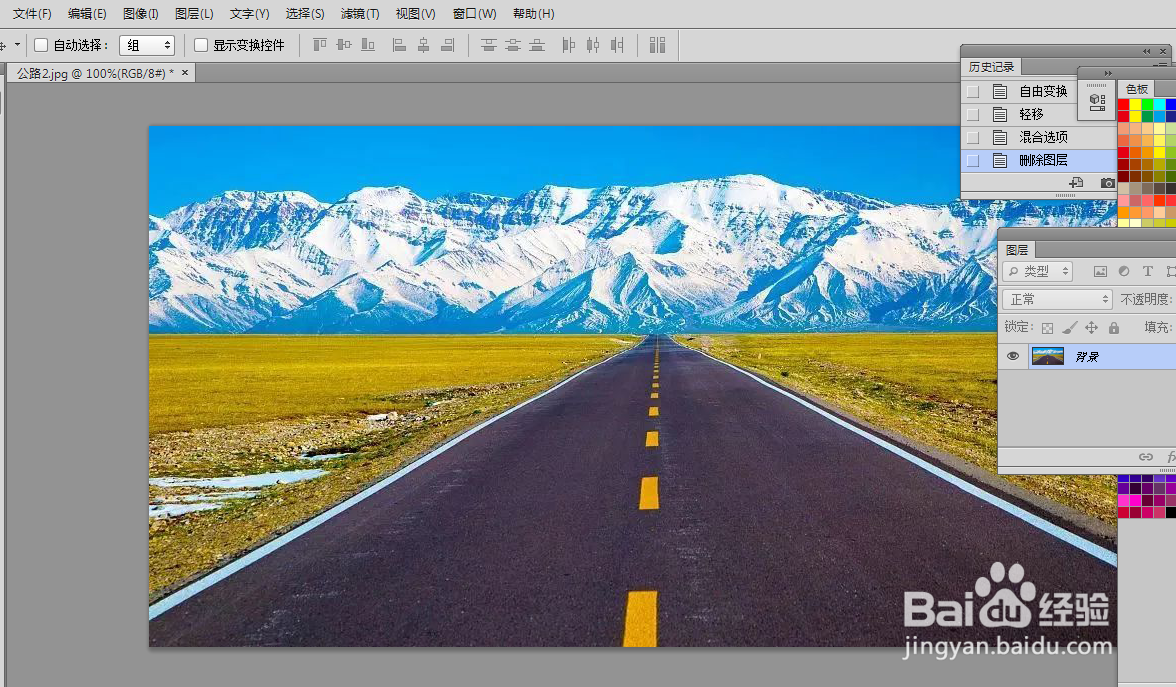
Task: Click the distribute horizontal centers icon
Action: click(x=593, y=45)
